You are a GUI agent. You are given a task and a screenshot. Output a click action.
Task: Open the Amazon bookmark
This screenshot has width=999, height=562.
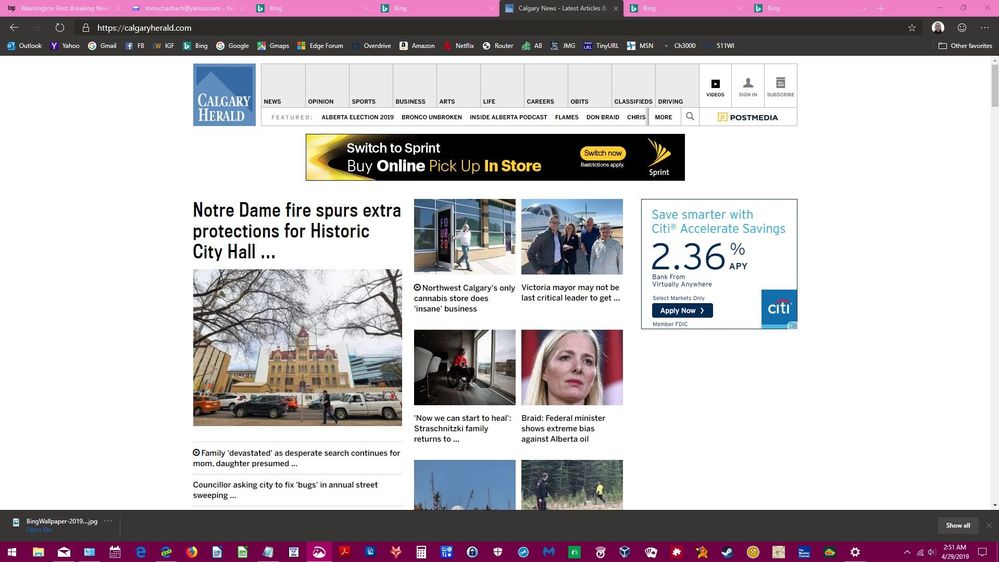click(417, 46)
